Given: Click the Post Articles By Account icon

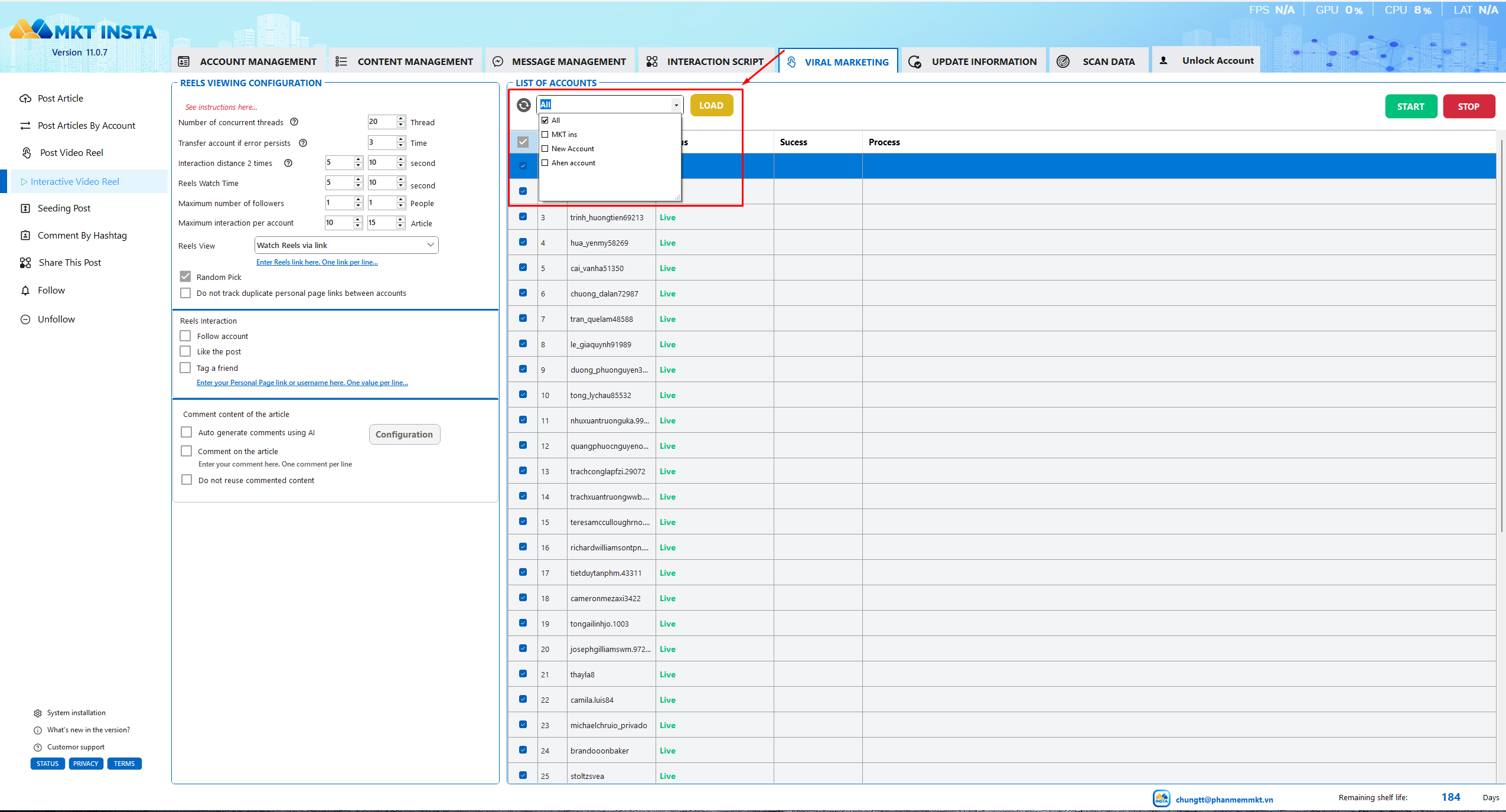Looking at the screenshot, I should coord(25,126).
